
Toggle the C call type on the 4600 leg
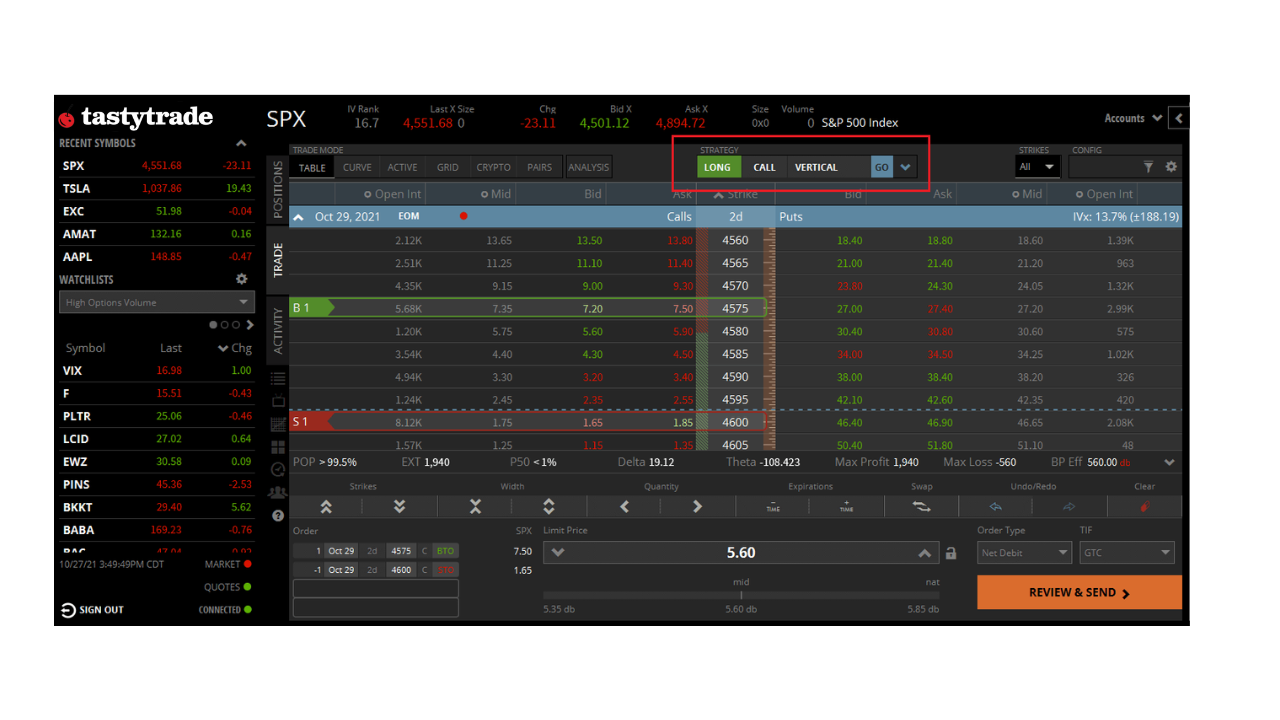tap(424, 570)
